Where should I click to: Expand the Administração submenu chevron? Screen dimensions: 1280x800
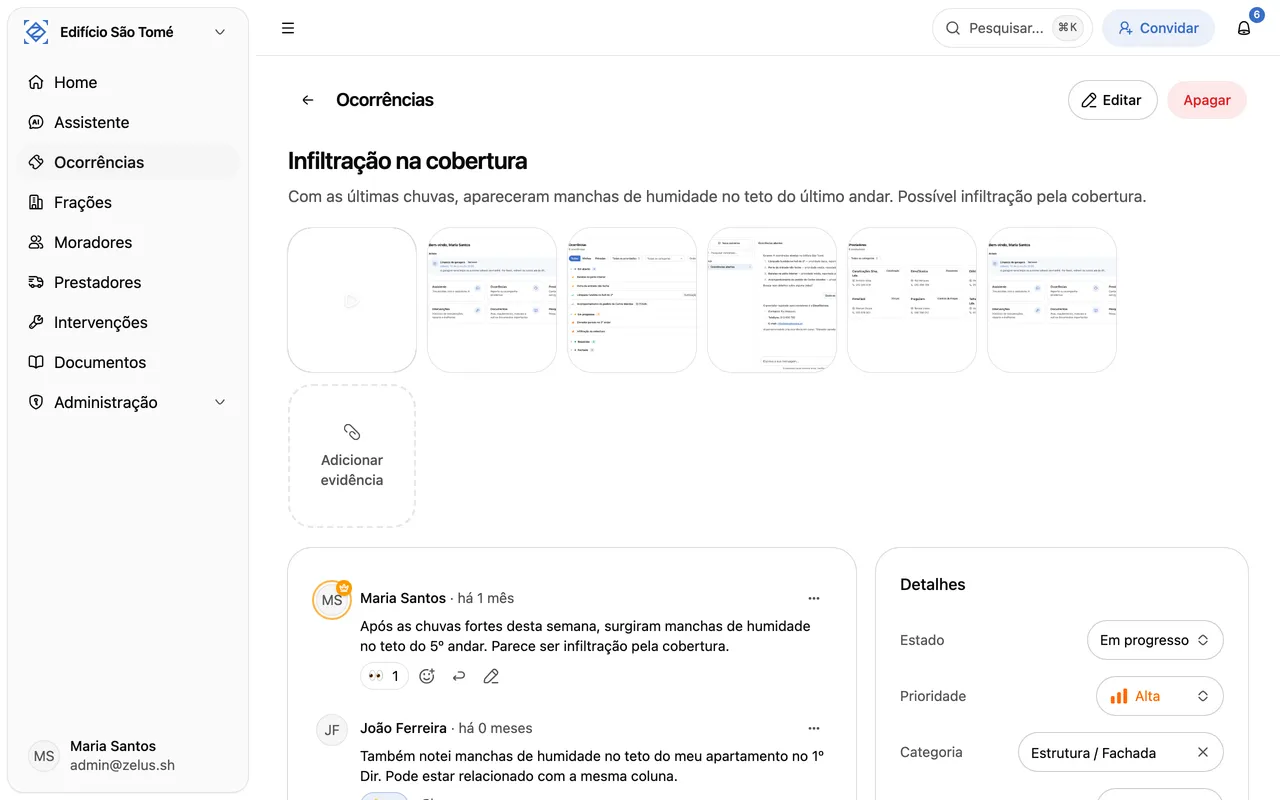(220, 402)
